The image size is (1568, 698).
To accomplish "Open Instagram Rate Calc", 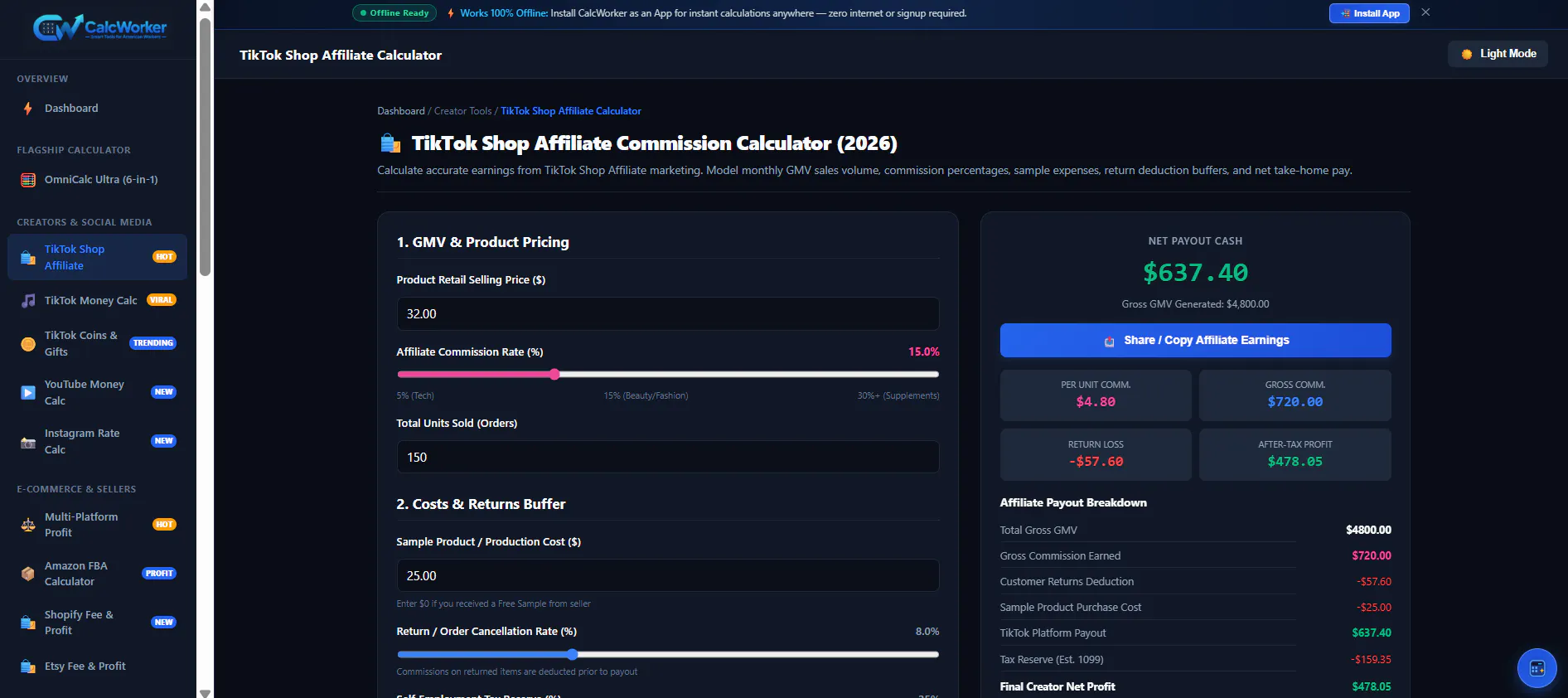I will (x=98, y=442).
